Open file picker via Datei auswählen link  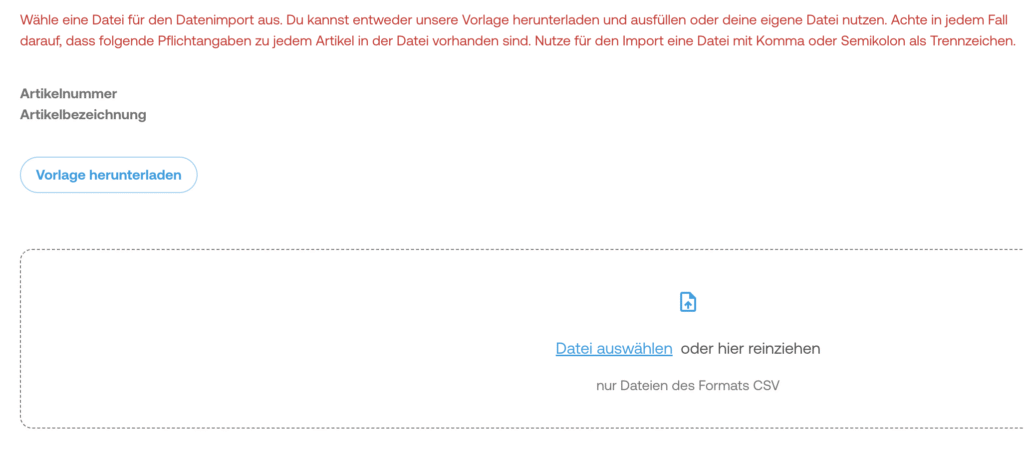point(614,349)
